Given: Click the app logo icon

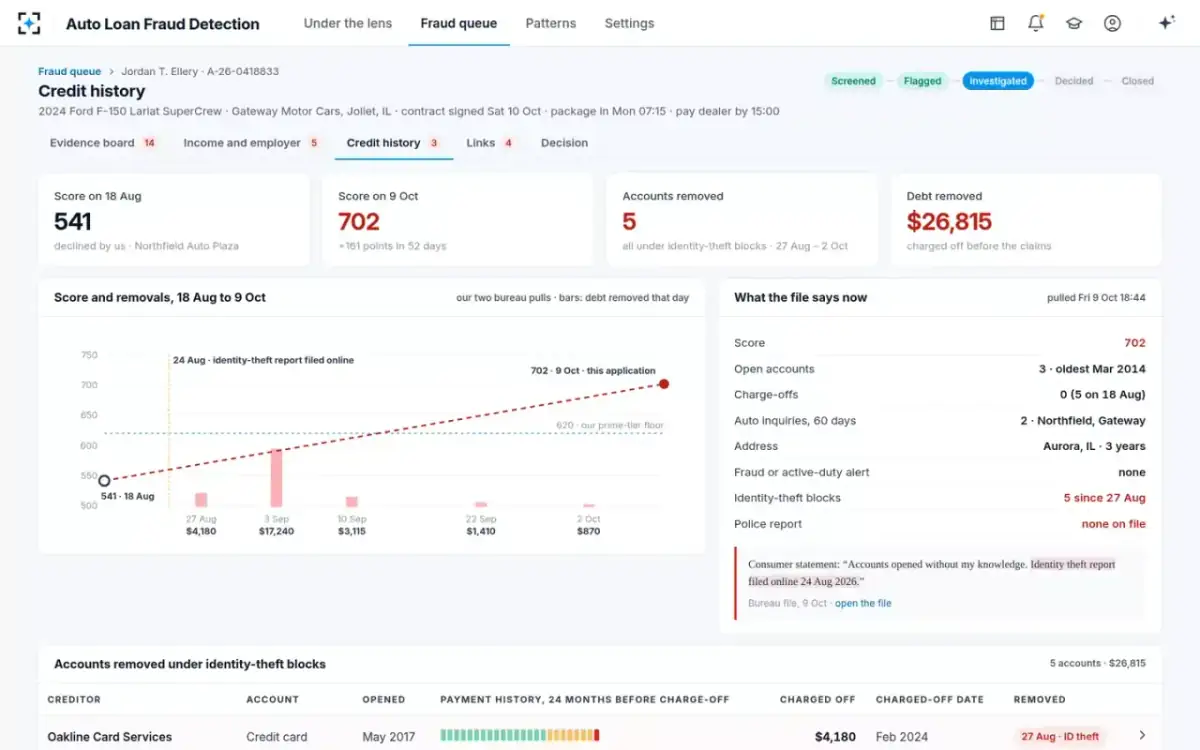Looking at the screenshot, I should [29, 23].
